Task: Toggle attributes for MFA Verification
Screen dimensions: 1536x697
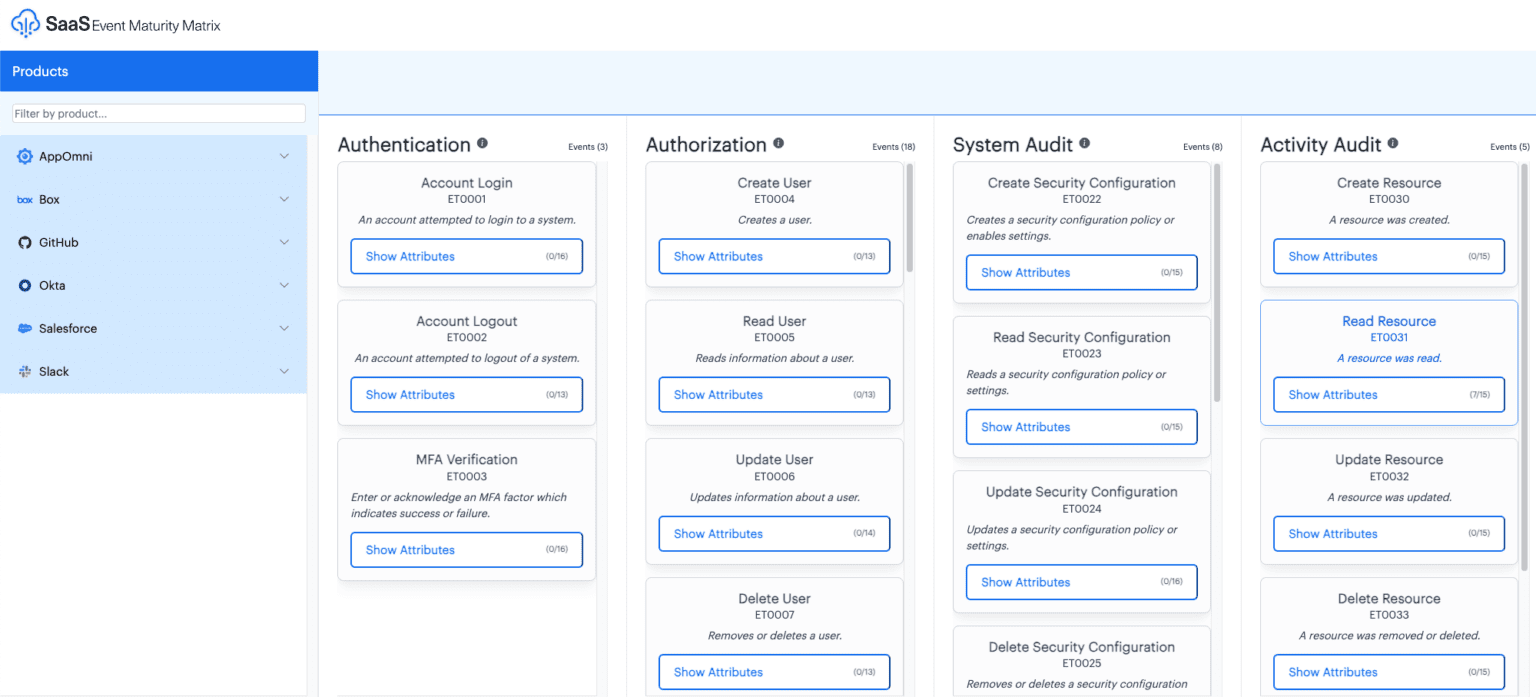Action: pyautogui.click(x=466, y=549)
